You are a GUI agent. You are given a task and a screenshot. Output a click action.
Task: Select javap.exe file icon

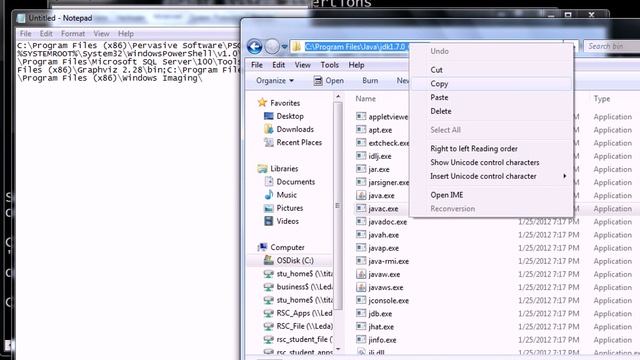click(361, 248)
